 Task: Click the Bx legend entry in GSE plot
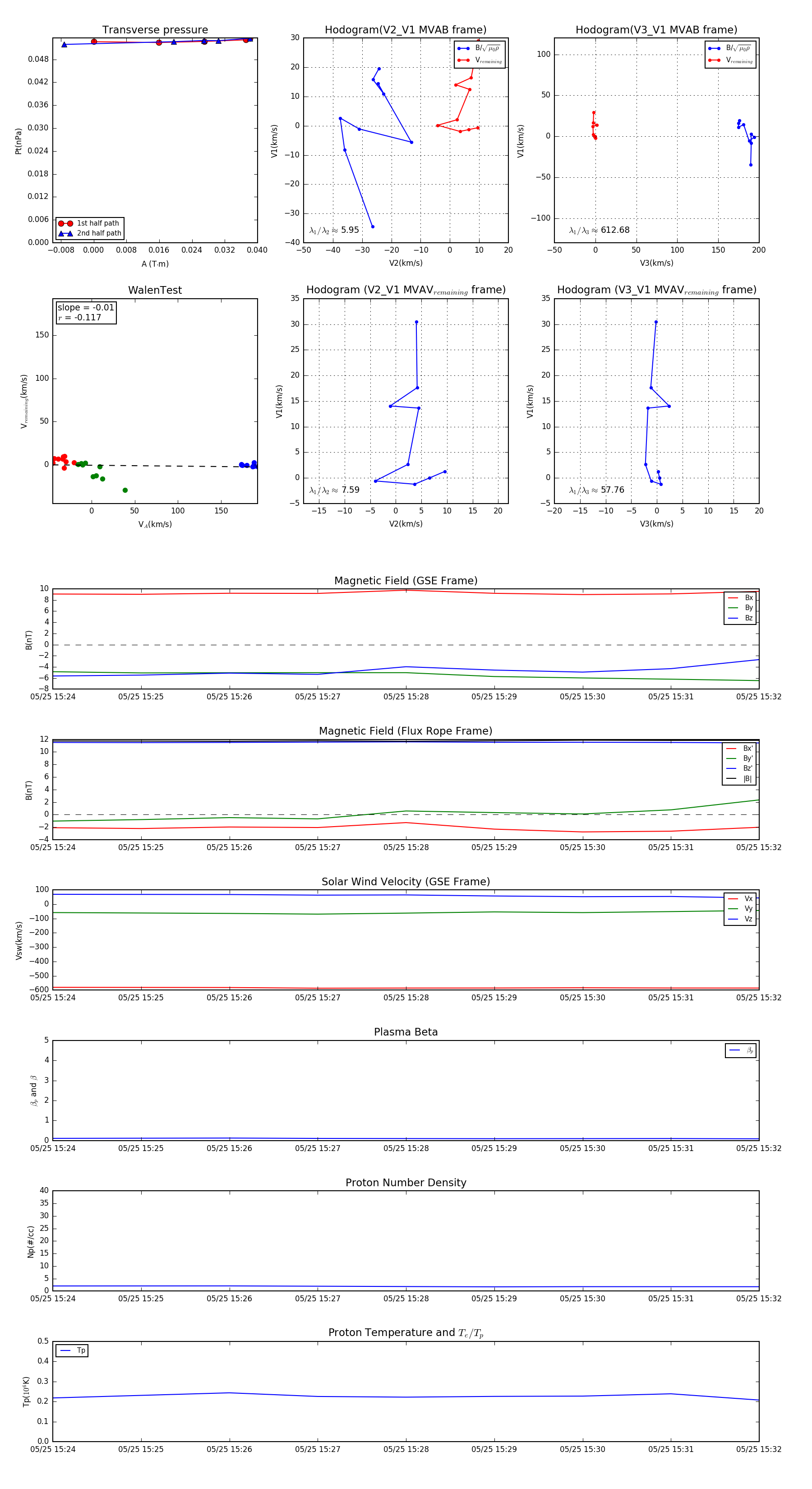740,598
